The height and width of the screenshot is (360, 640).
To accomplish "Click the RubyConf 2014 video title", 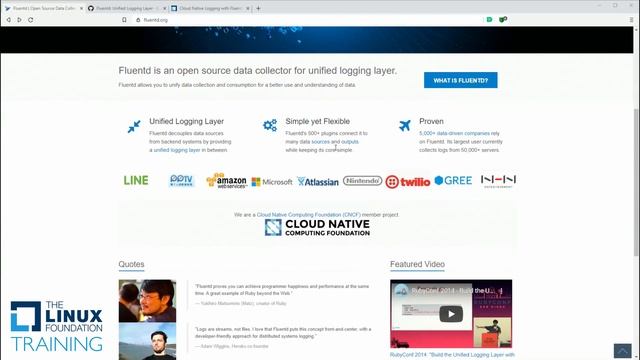I will pyautogui.click(x=457, y=291).
